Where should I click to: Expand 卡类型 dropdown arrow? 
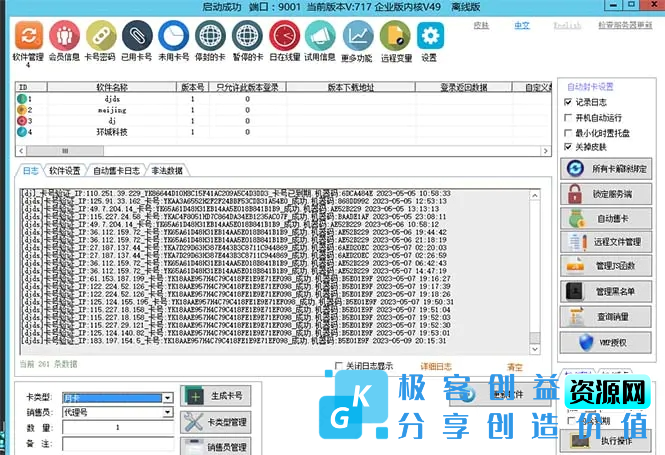168,398
